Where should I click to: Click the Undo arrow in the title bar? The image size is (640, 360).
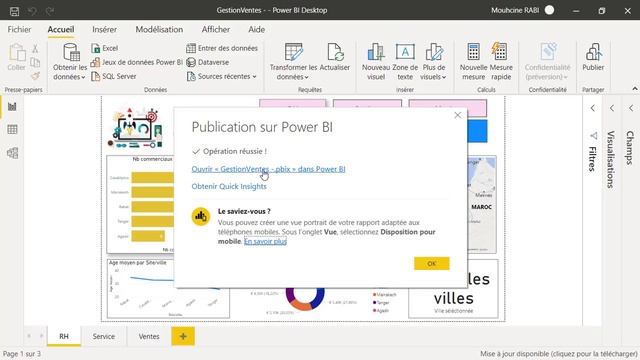[32, 11]
